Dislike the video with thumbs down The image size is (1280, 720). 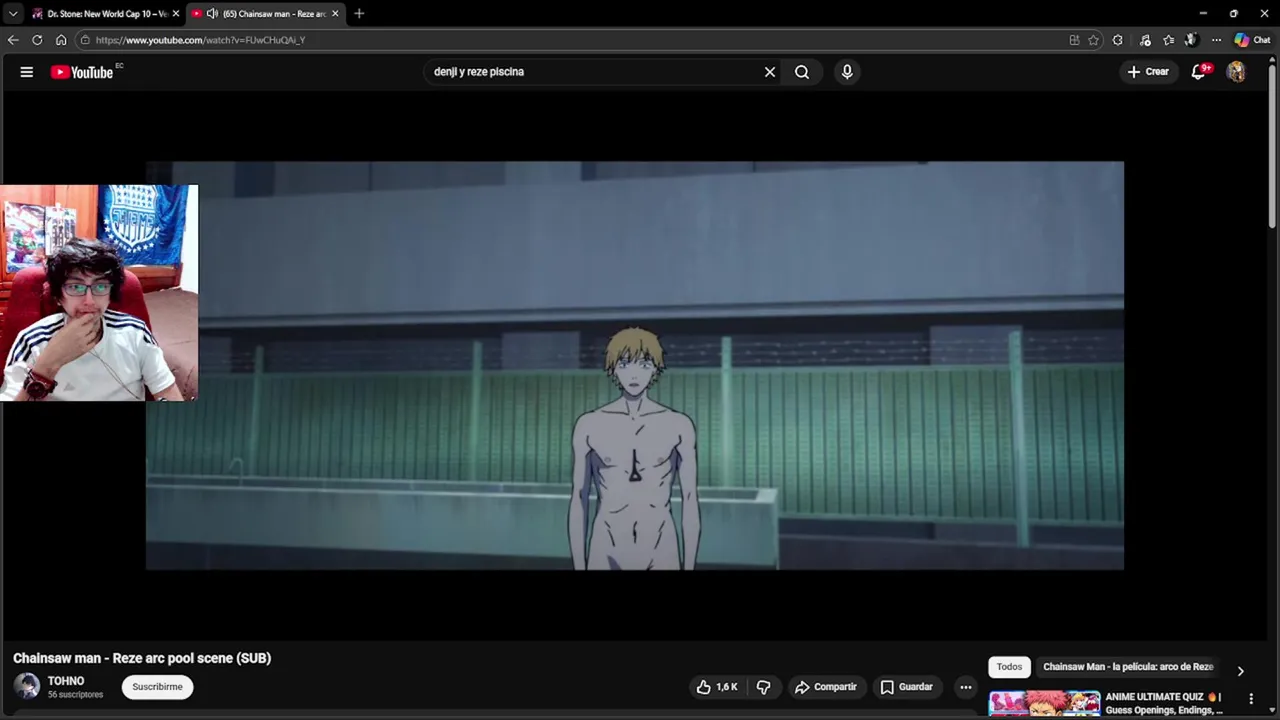coord(764,687)
